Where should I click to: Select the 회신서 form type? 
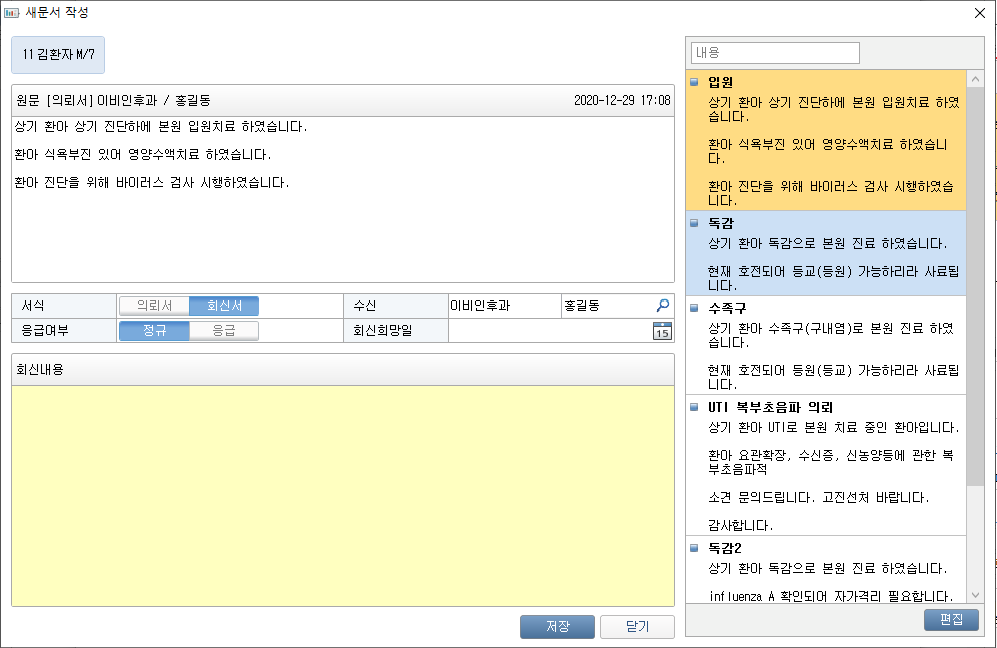click(224, 306)
